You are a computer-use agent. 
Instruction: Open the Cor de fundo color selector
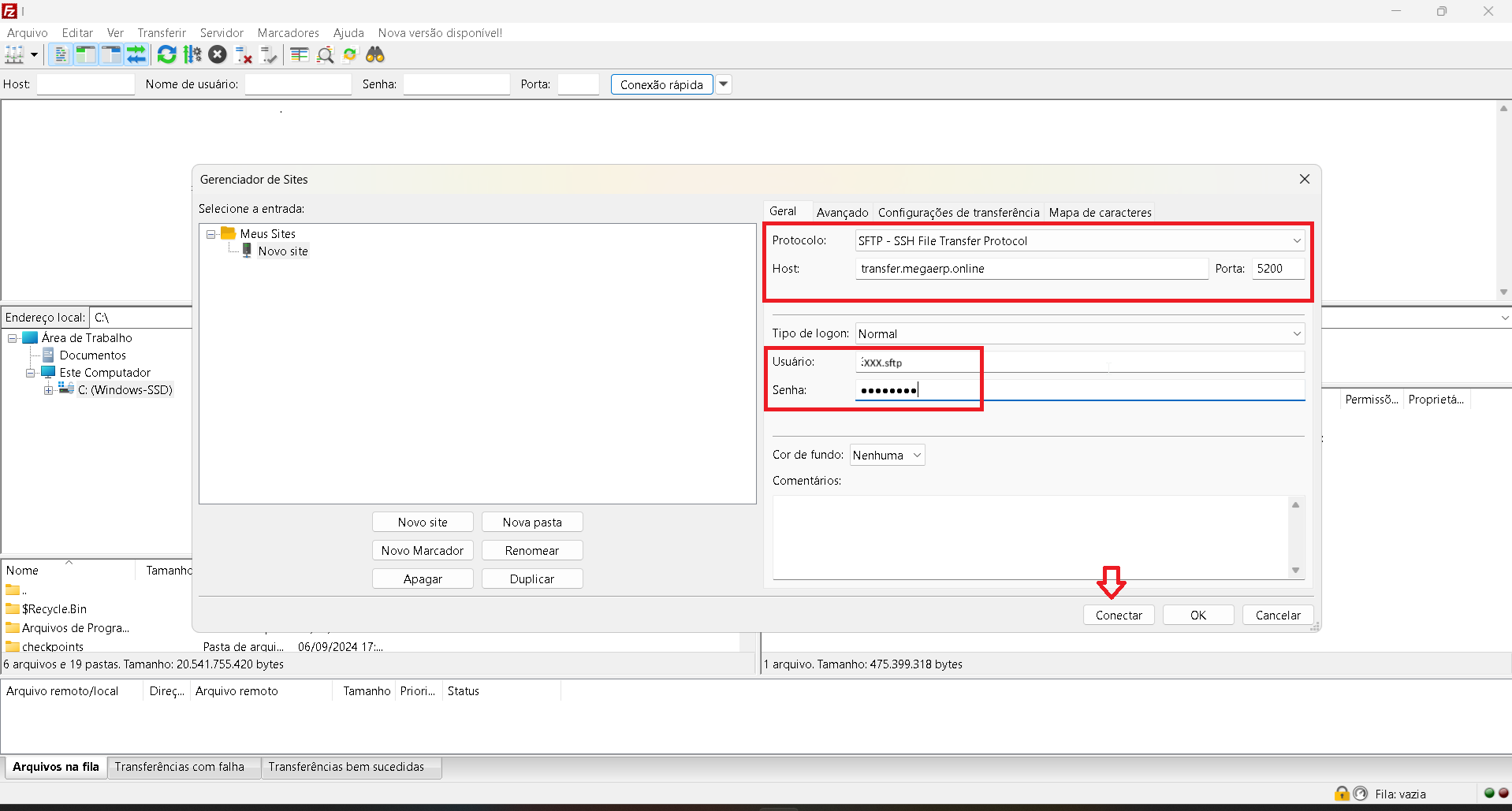(x=887, y=456)
